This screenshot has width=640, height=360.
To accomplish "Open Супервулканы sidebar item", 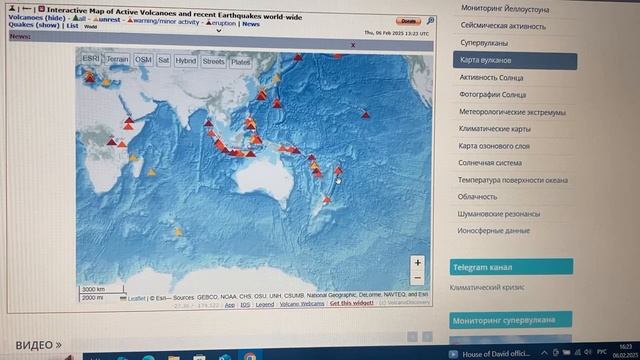I will 484,43.
